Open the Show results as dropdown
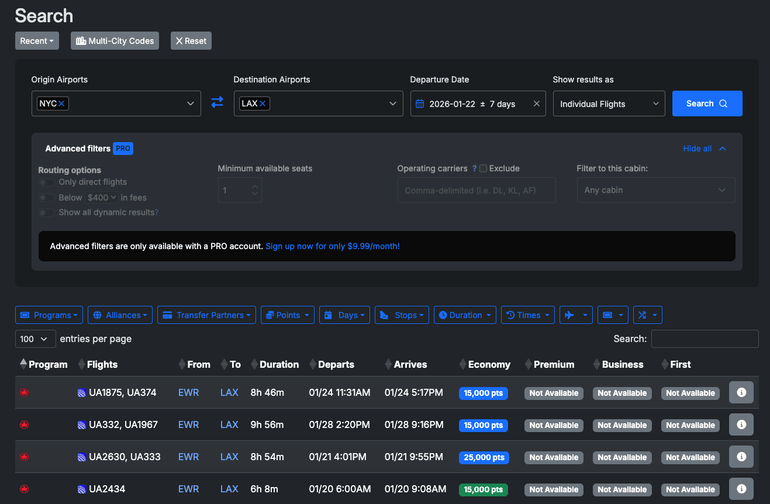This screenshot has width=770, height=504. point(608,103)
